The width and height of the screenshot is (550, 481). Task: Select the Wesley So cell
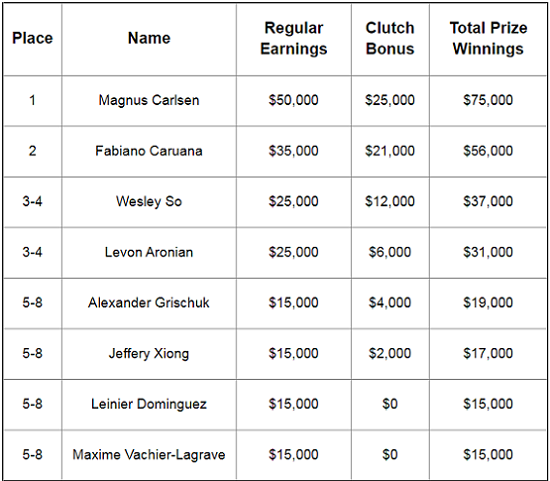(x=149, y=202)
